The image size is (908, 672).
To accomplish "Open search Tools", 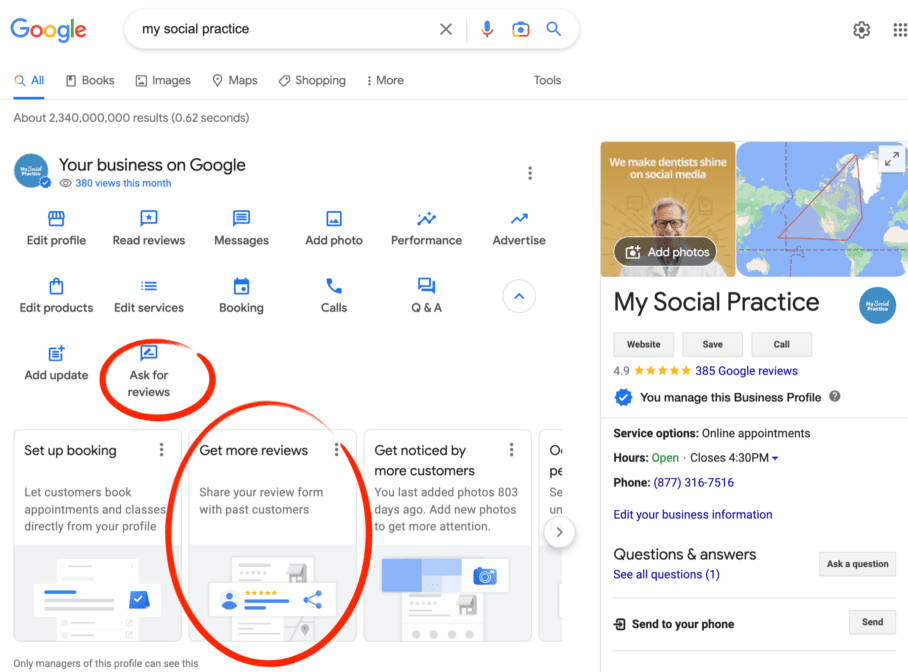I will pos(547,81).
